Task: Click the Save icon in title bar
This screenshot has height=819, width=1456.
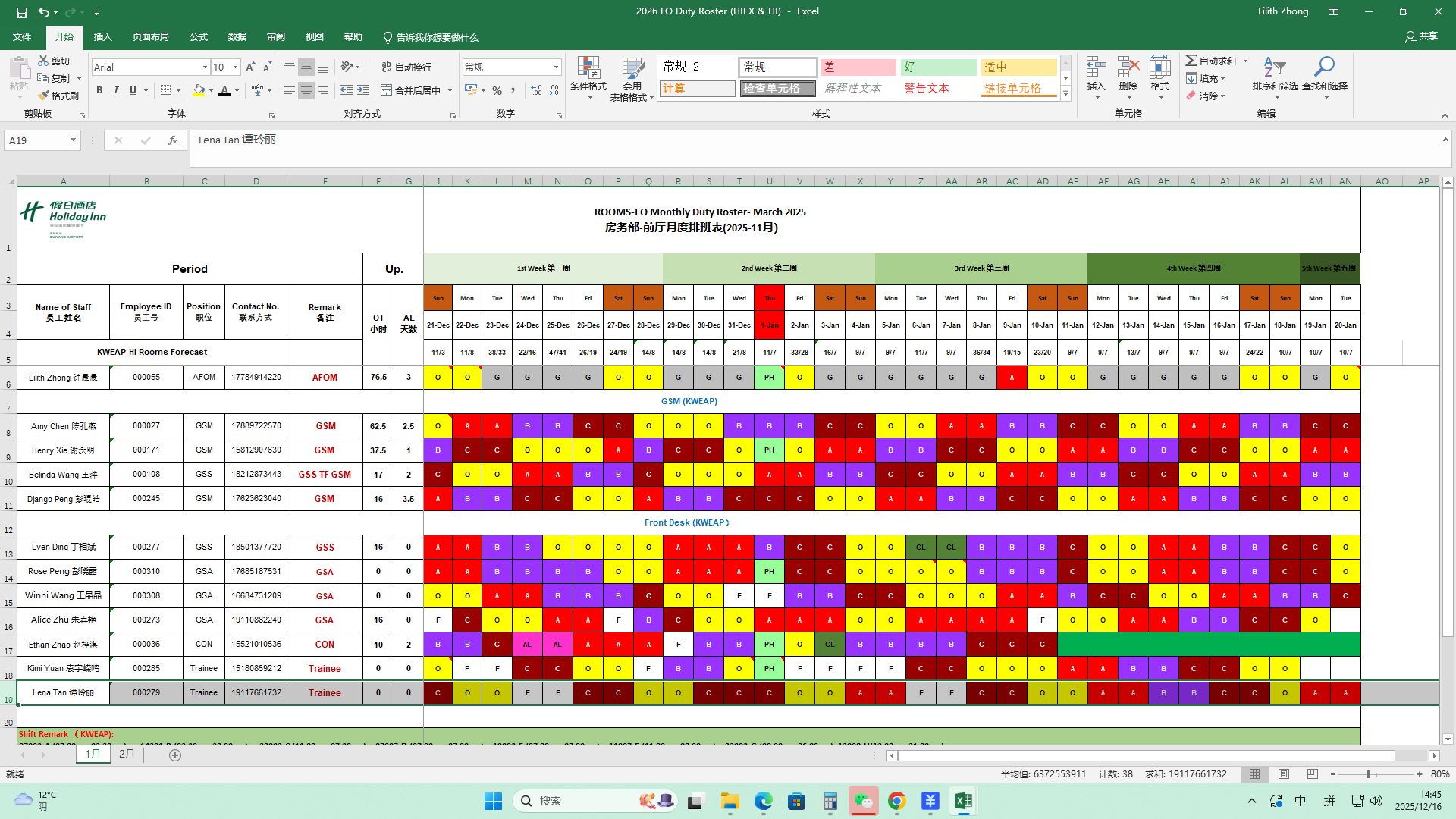Action: (21, 12)
